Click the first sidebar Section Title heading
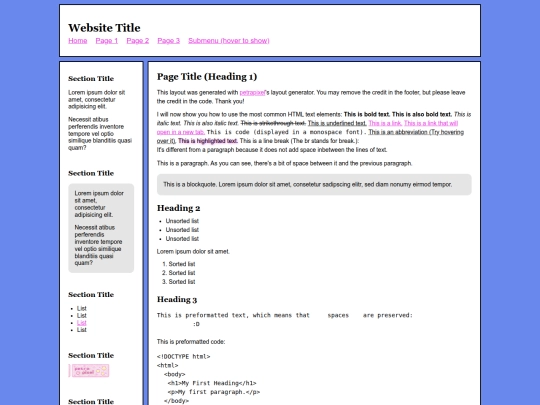Viewport: 540px width, 405px height. point(91,79)
